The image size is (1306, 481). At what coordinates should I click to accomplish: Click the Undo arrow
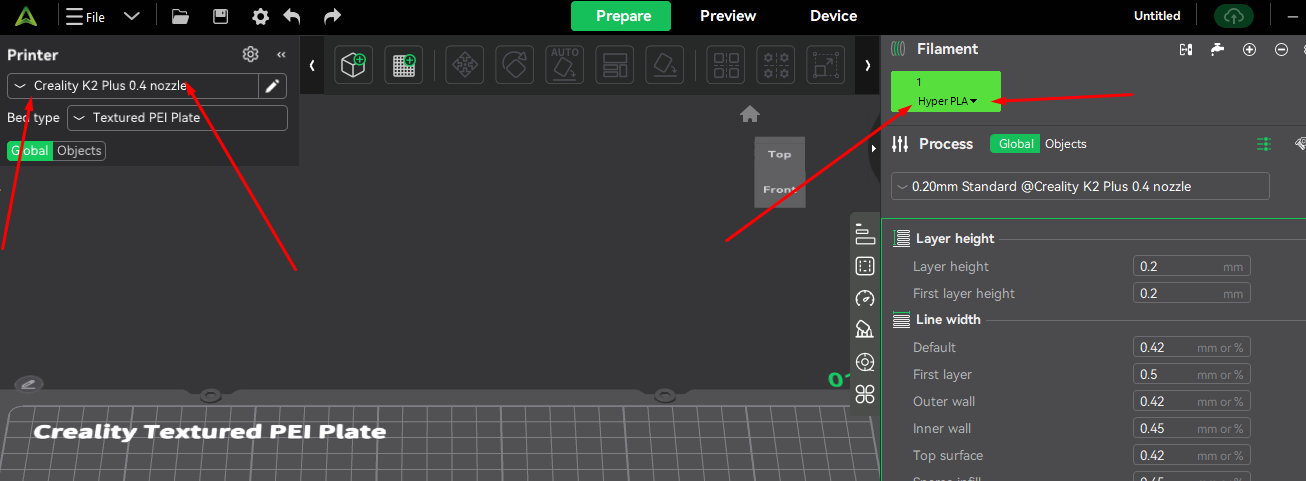coord(292,16)
